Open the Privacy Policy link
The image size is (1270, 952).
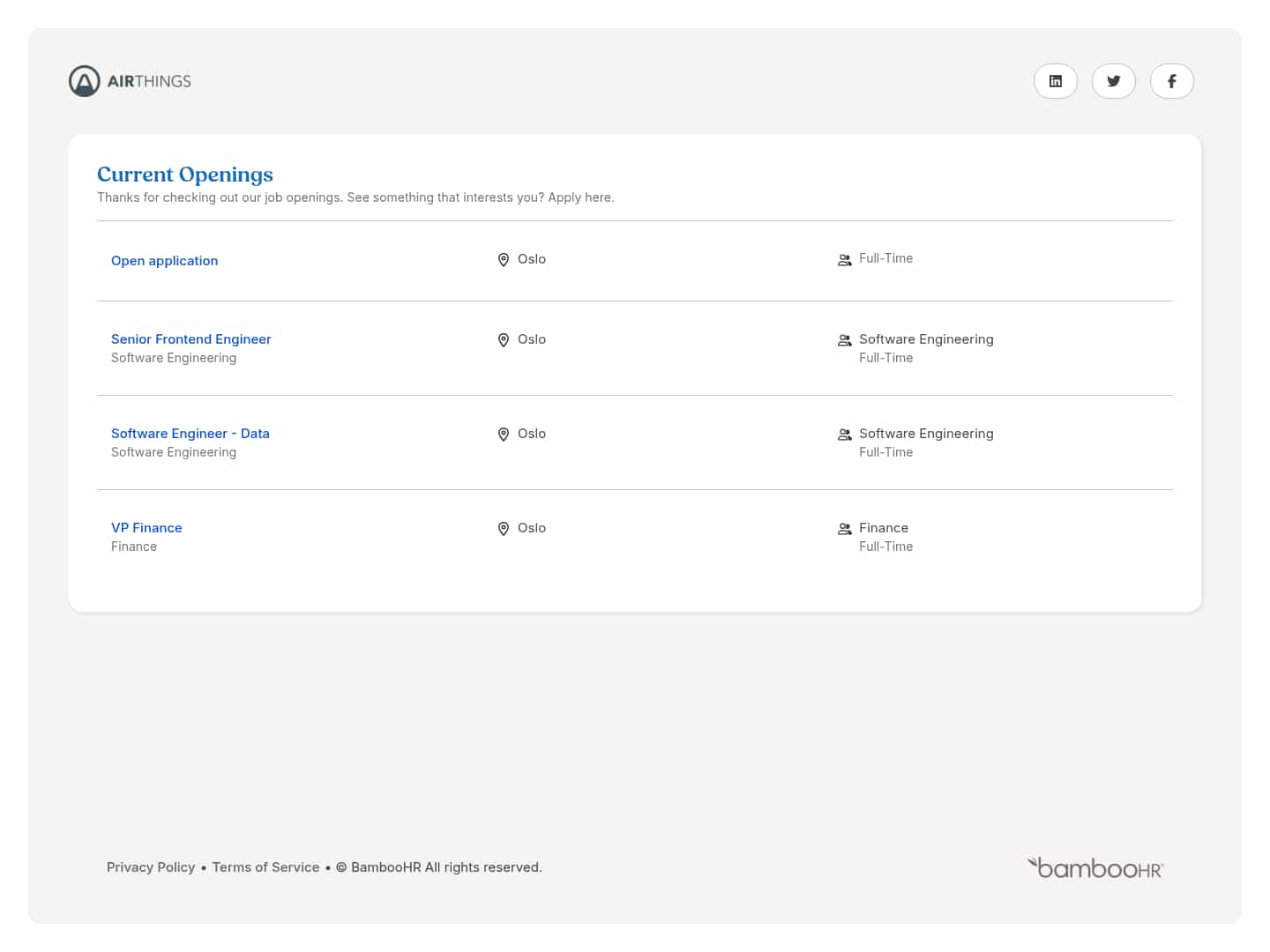(x=151, y=867)
